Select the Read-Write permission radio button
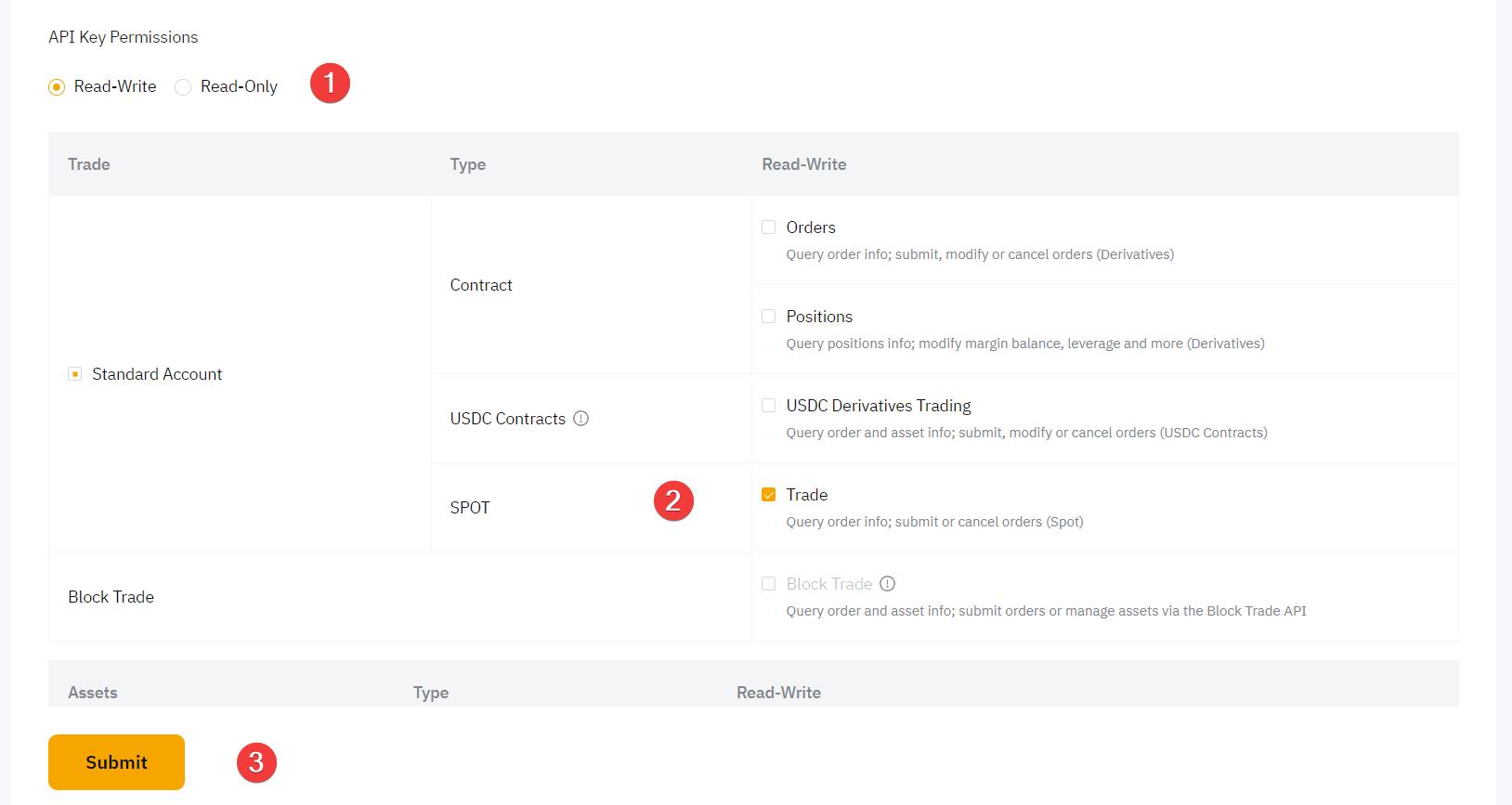The image size is (1512, 805). (x=58, y=87)
